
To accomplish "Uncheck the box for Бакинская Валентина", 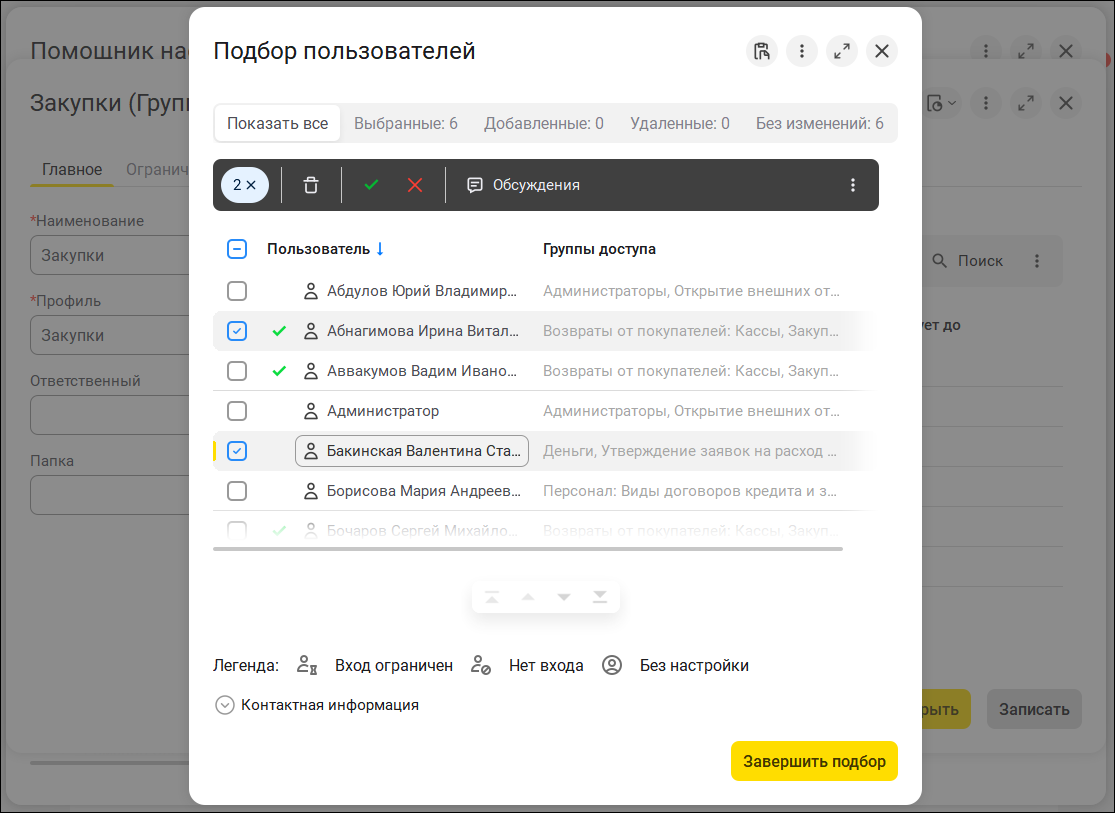I will click(x=237, y=451).
